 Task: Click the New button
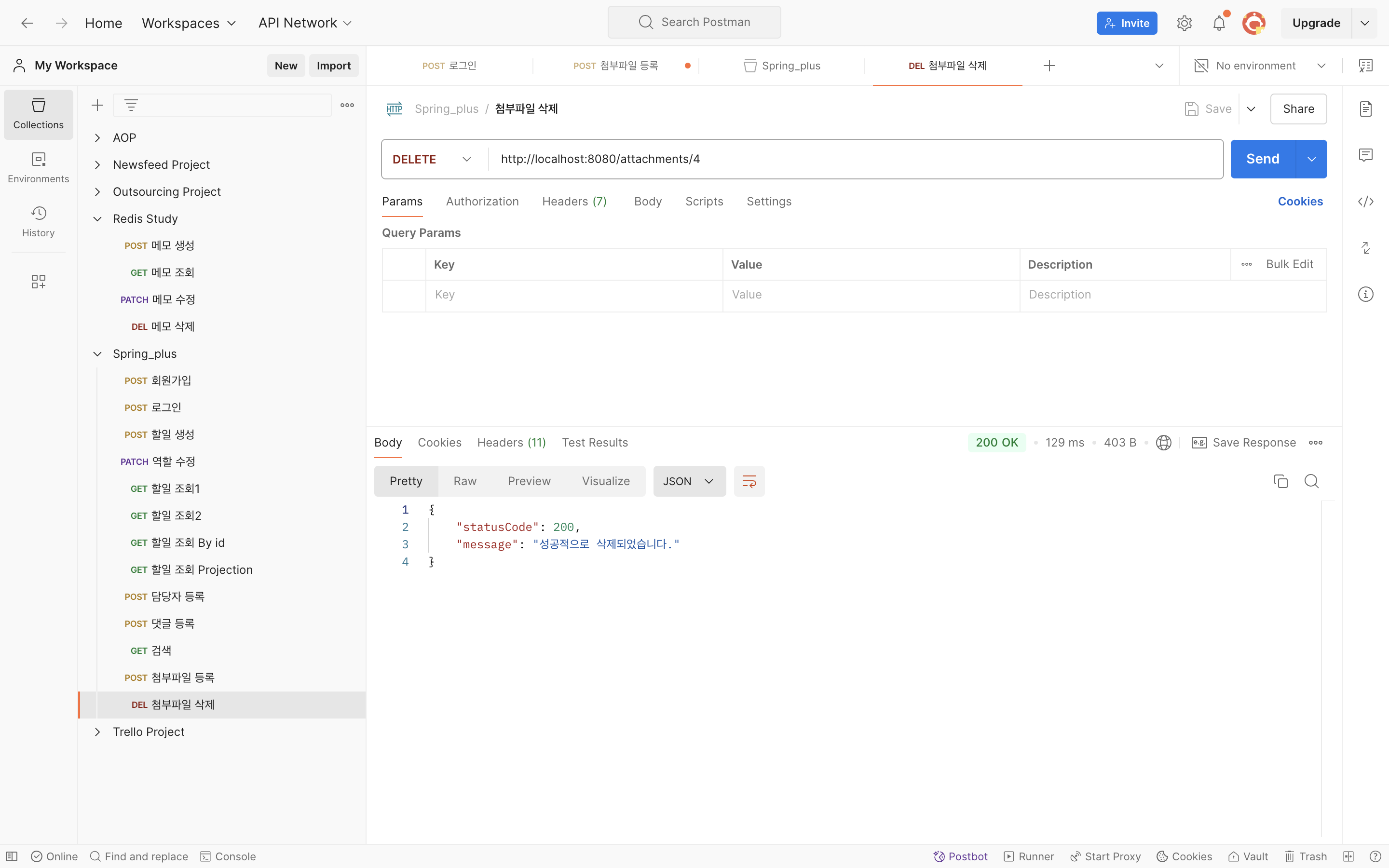(x=286, y=66)
